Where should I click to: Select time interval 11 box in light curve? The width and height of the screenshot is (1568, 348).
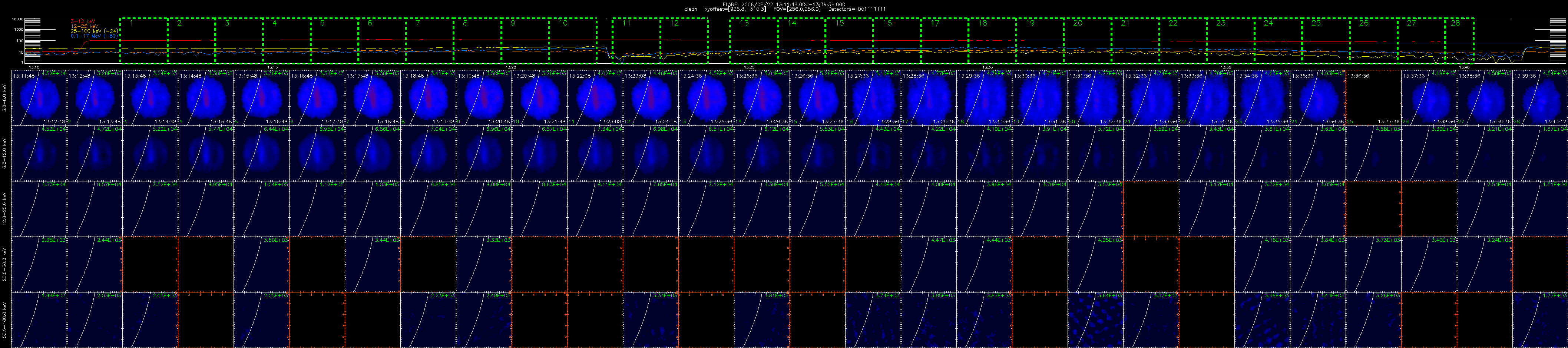[636, 40]
